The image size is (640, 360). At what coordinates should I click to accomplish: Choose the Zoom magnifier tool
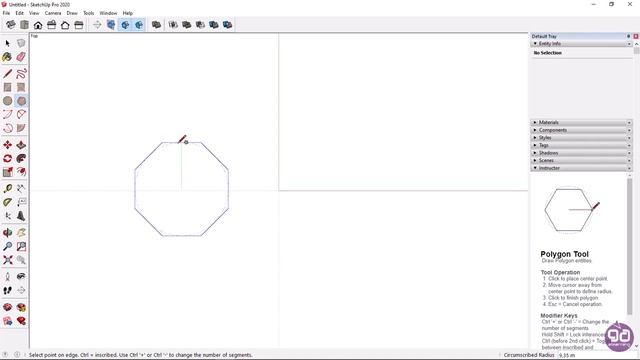[7, 247]
